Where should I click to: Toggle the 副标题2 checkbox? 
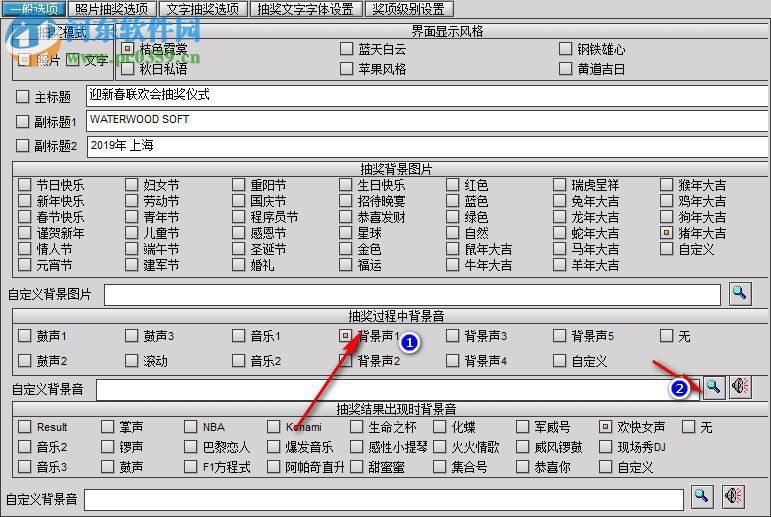point(23,146)
